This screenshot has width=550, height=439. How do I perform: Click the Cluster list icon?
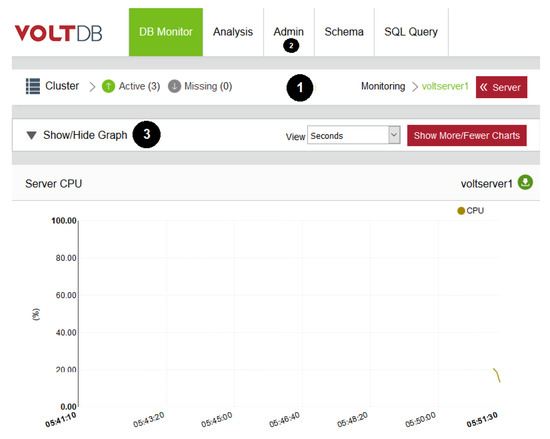33,86
